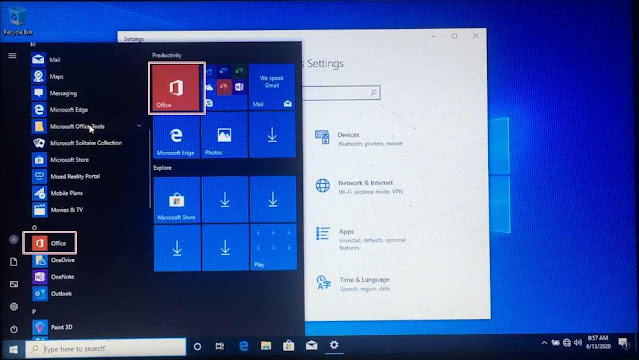Screen dimensions: 639x360
Task: Expand the Start menu hamburger
Action: pyautogui.click(x=13, y=55)
